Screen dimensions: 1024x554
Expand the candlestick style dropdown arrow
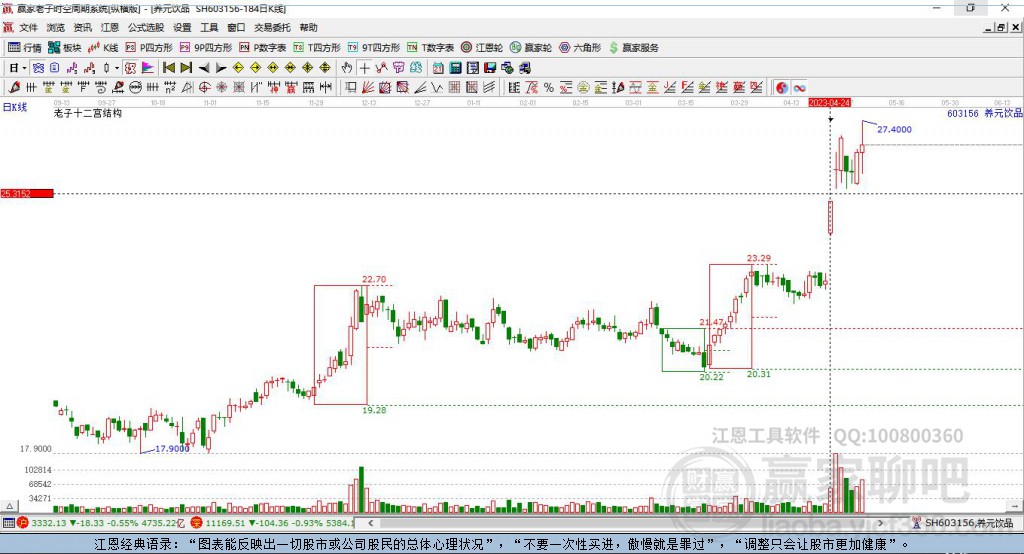(x=117, y=68)
